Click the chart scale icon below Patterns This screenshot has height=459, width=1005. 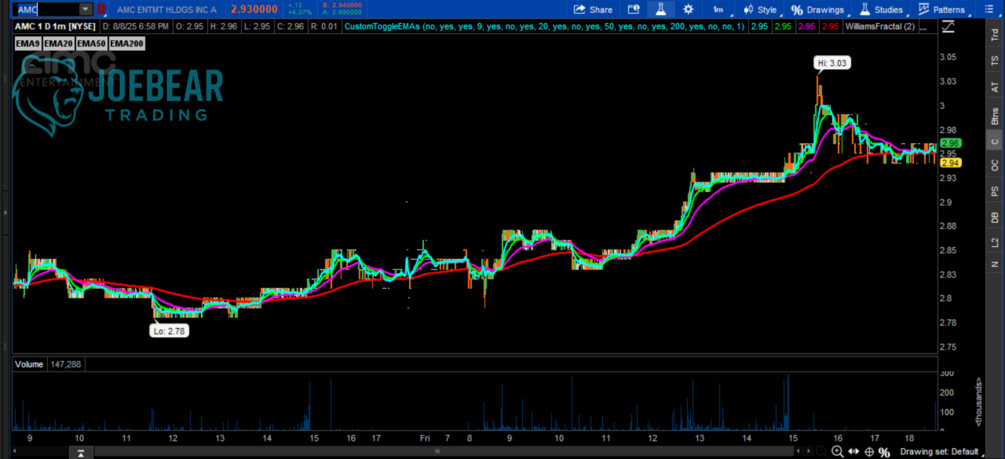point(949,26)
